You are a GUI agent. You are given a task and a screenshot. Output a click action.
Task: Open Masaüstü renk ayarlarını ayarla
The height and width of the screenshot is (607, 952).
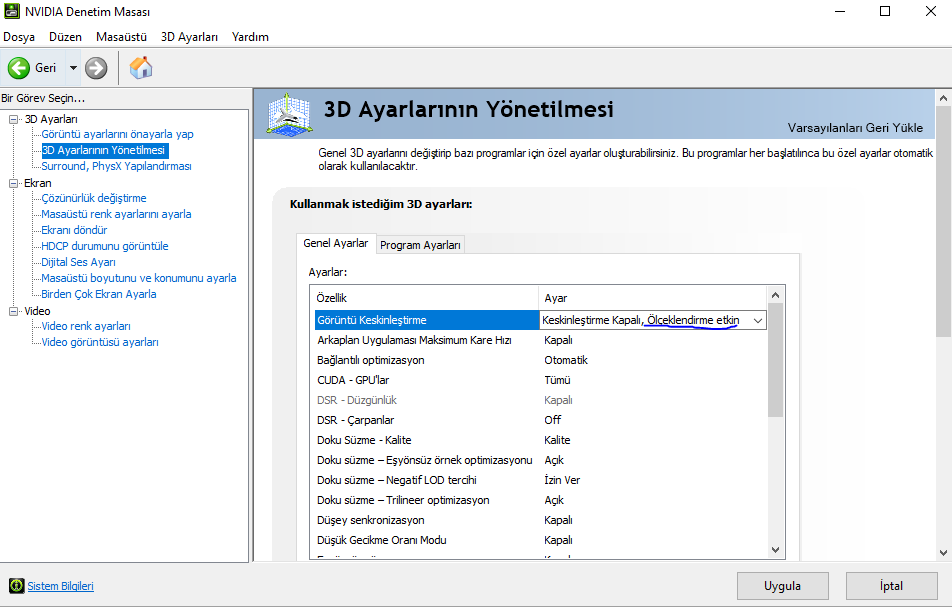tap(116, 214)
